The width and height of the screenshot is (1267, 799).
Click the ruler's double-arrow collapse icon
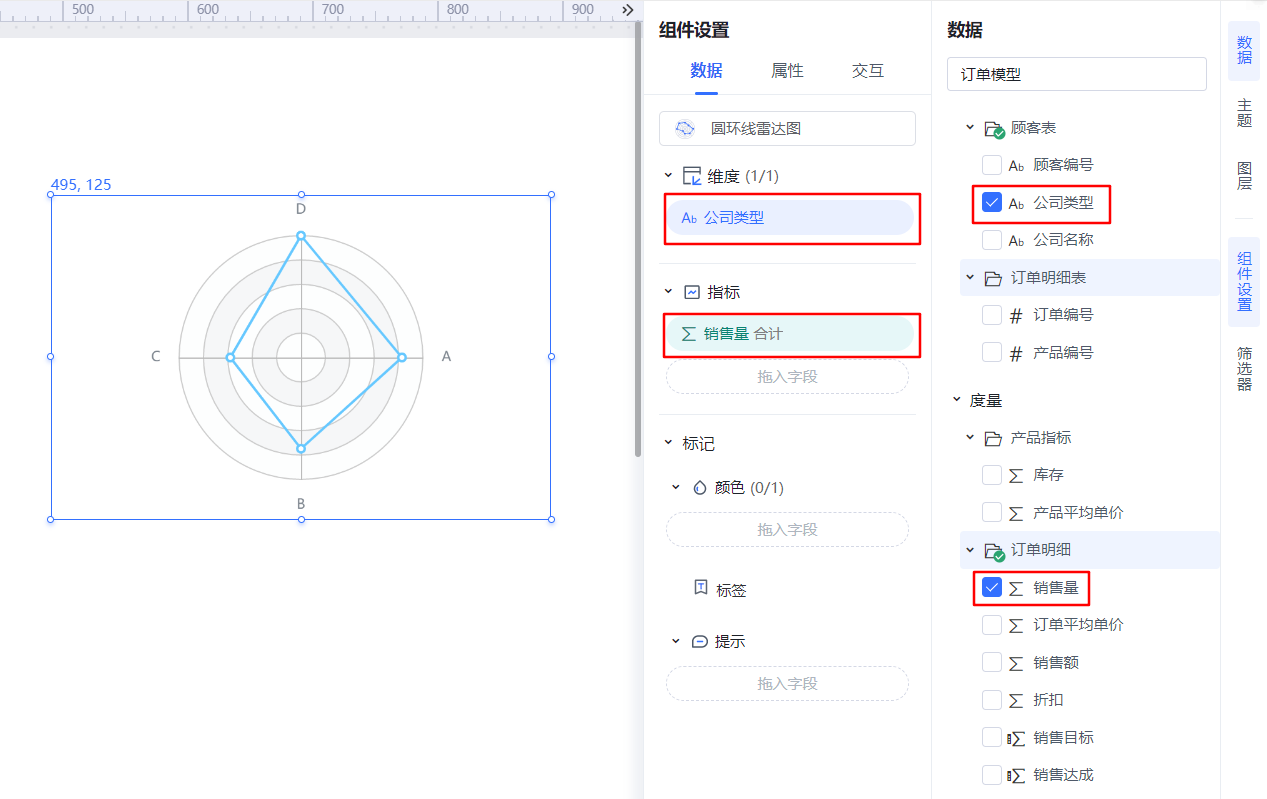click(x=628, y=10)
